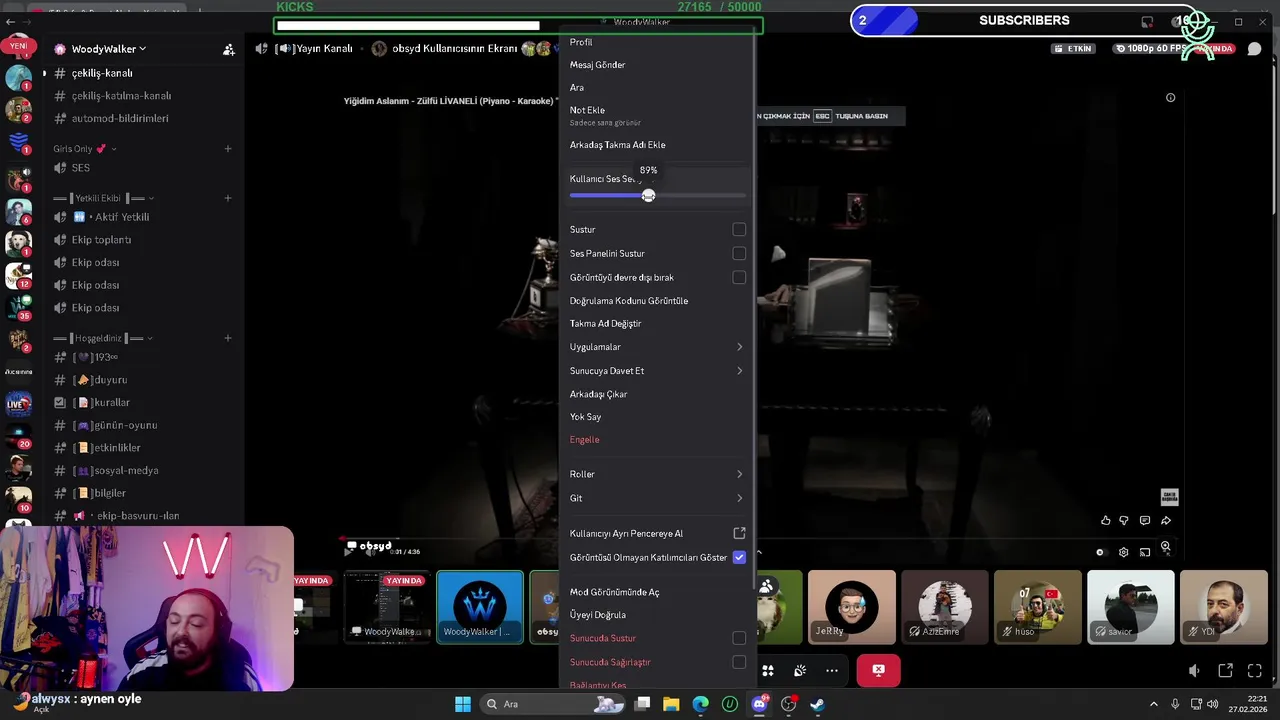The width and height of the screenshot is (1280, 720).
Task: Expand the Uygulamalar submenu
Action: 656,347
